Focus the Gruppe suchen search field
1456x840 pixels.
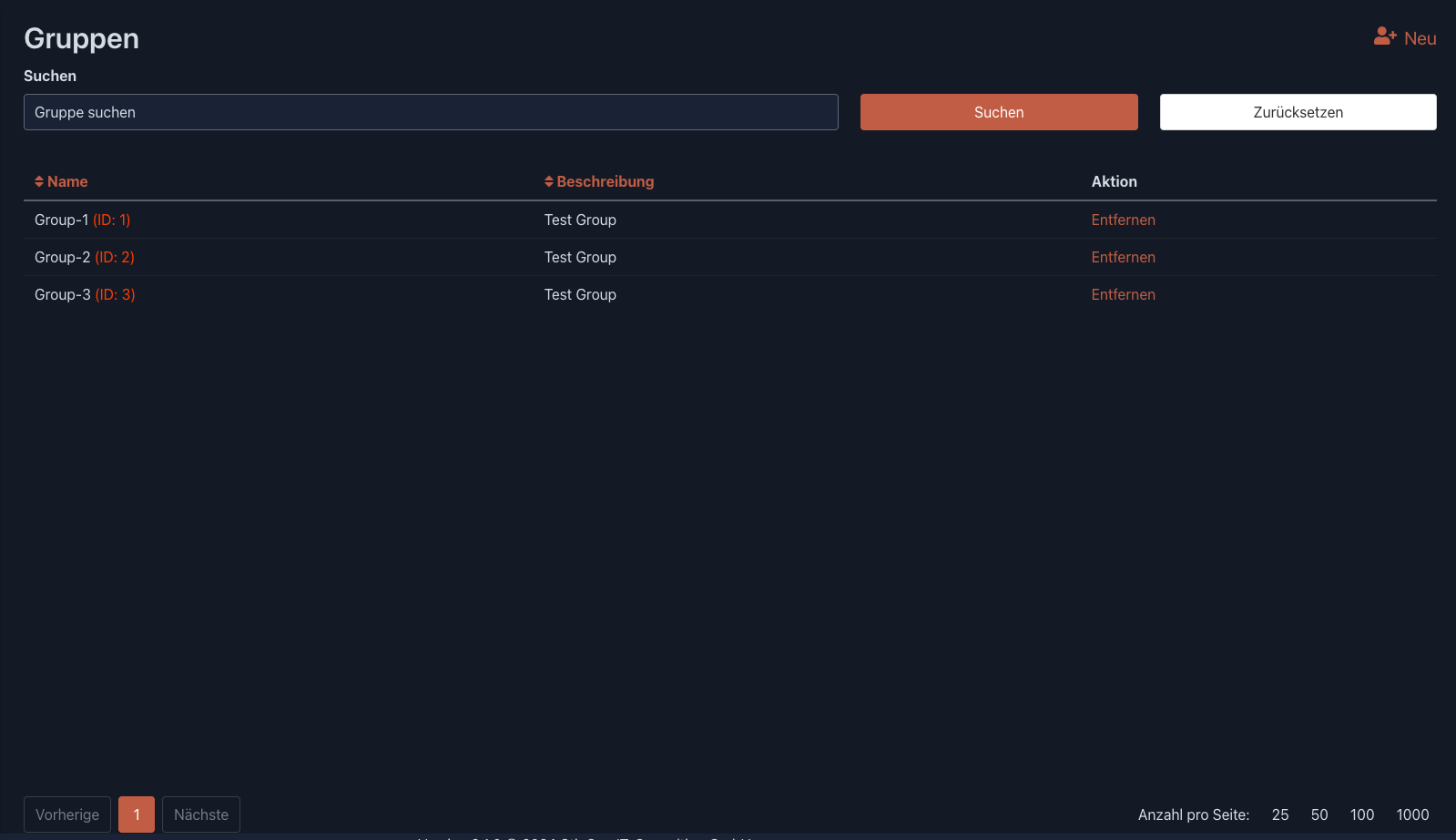pyautogui.click(x=431, y=112)
